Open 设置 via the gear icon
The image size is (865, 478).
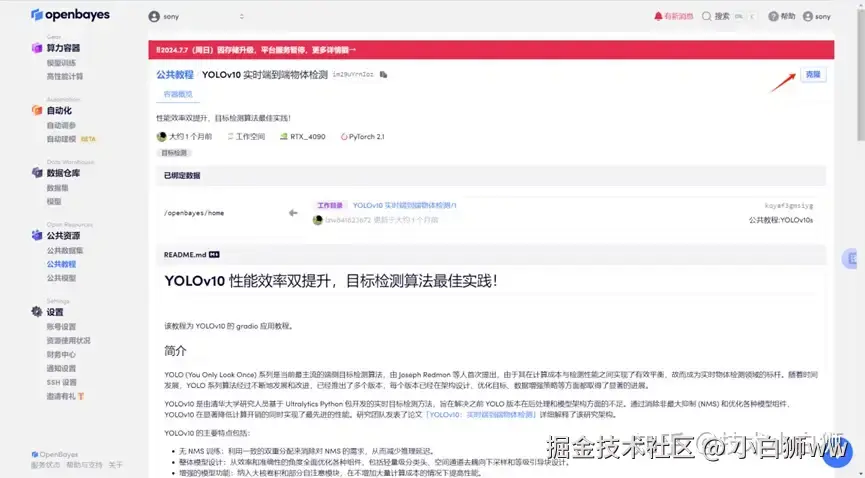click(x=37, y=312)
